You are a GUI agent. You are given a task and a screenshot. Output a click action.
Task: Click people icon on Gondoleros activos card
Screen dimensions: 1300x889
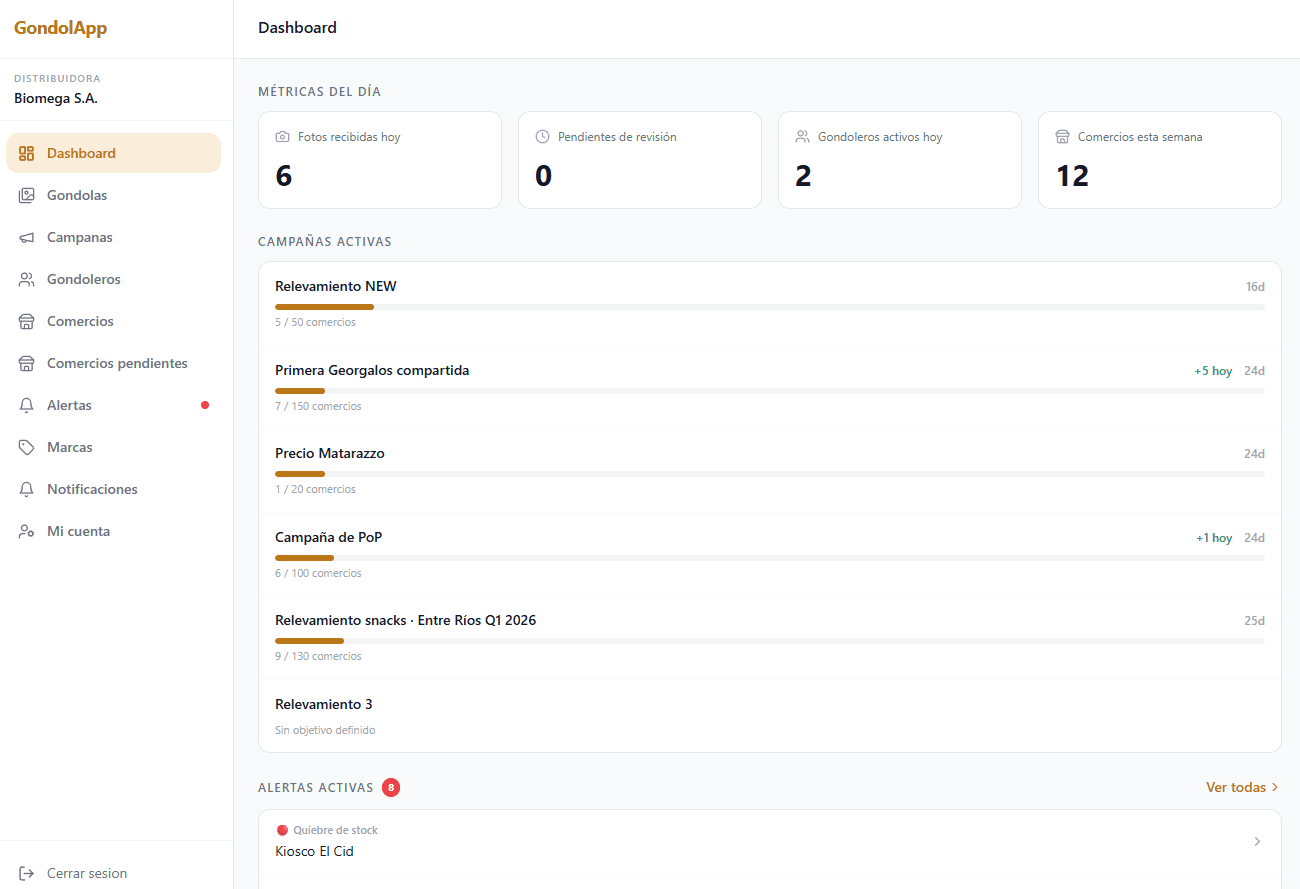[803, 137]
